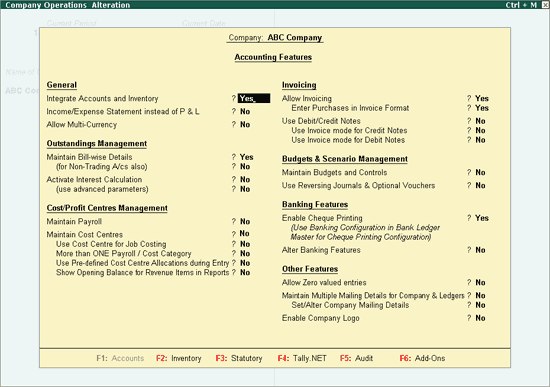
Task: Toggle Maintain Budgets and Controls value
Action: (x=481, y=173)
